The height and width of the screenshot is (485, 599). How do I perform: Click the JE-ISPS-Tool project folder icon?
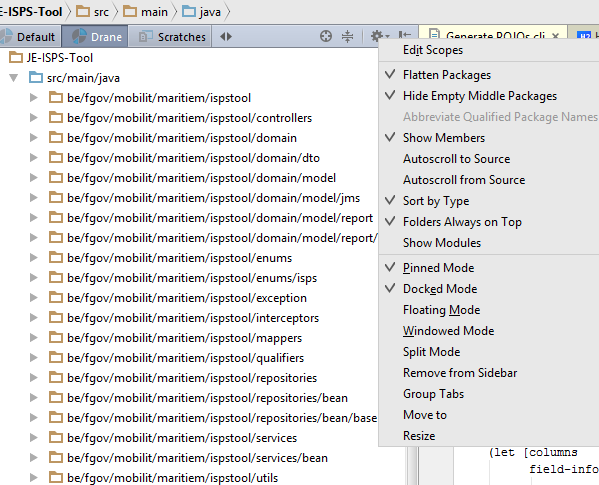tap(16, 58)
